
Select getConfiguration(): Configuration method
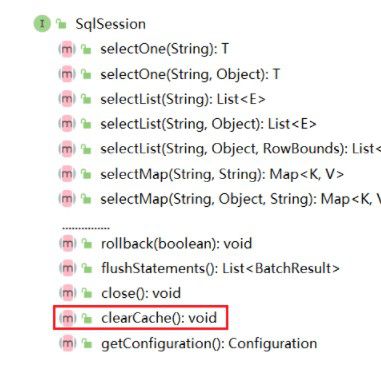point(209,343)
